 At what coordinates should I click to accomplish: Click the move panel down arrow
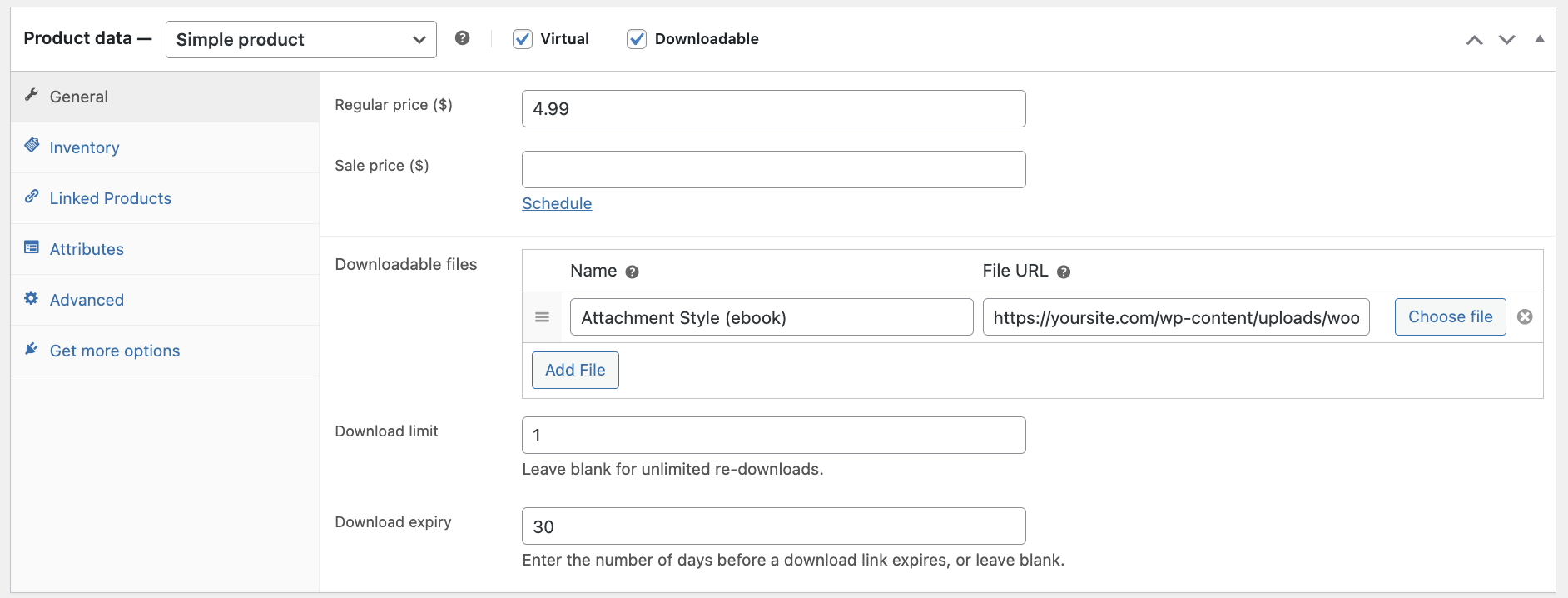coord(1506,40)
